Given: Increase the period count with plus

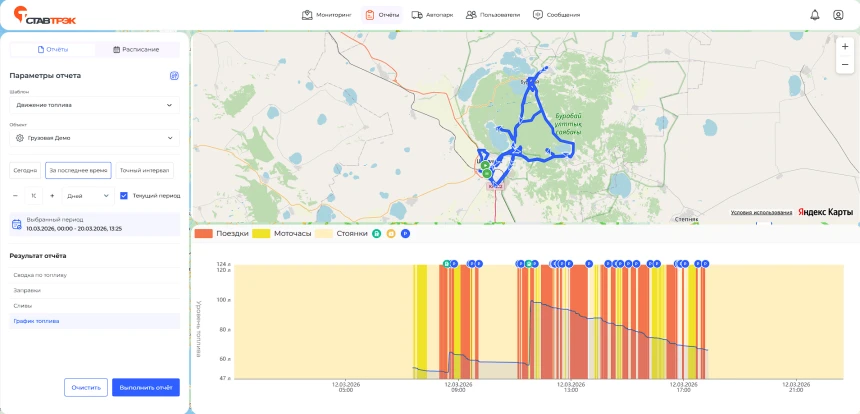Looking at the screenshot, I should 52,196.
